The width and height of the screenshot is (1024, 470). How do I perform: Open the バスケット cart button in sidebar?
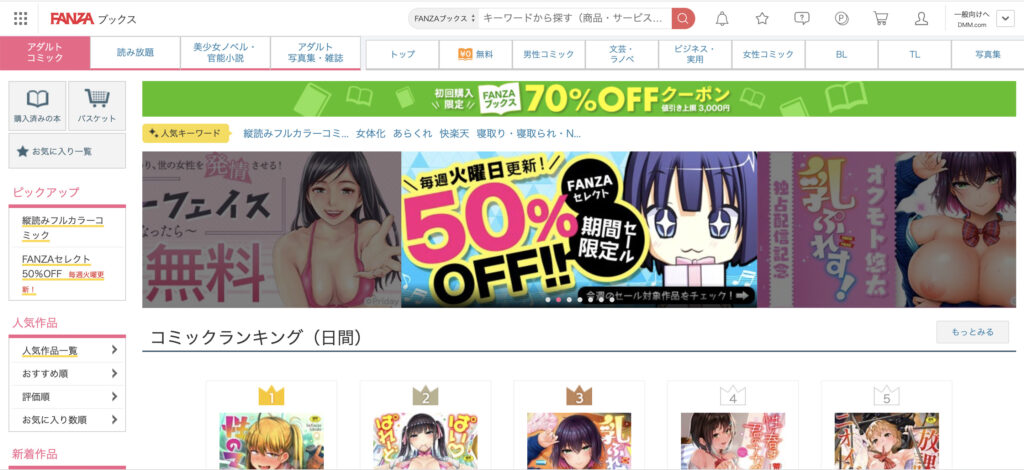point(97,105)
